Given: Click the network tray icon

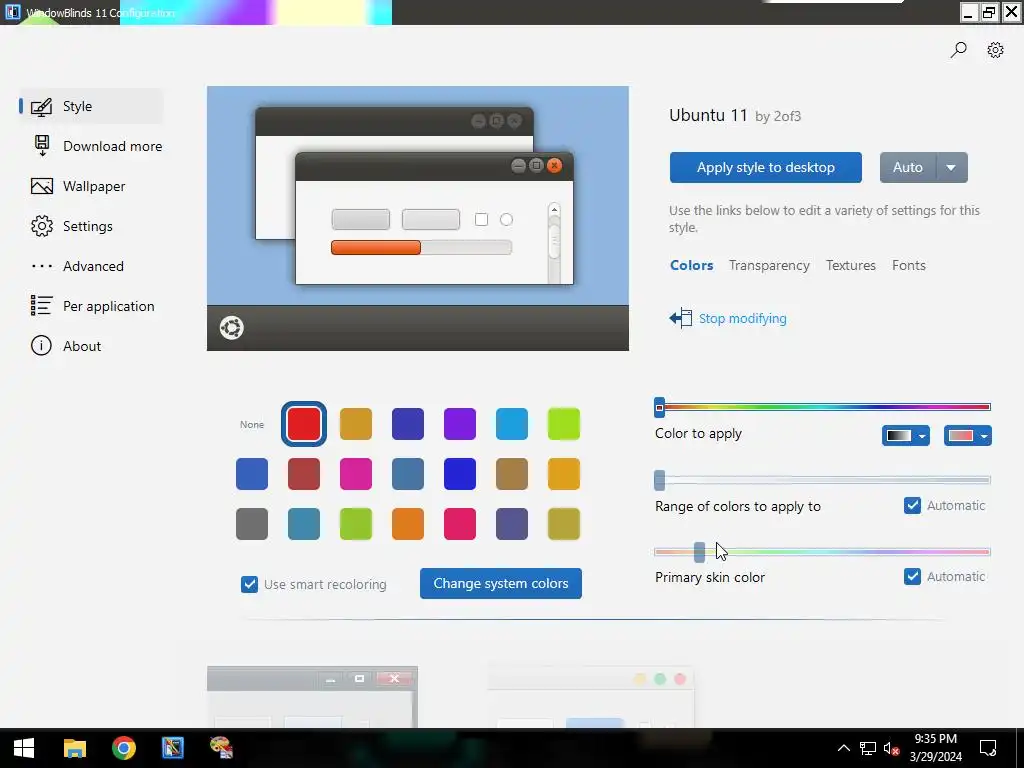Looking at the screenshot, I should 867,748.
